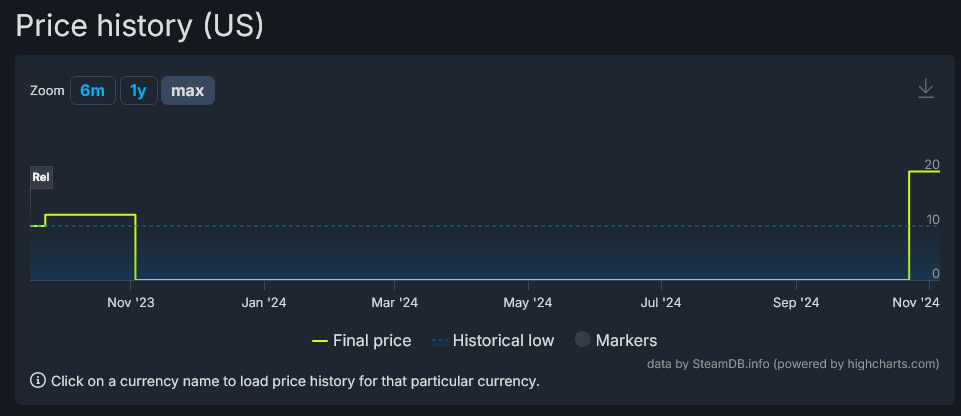Screen dimensions: 961x416
Task: Hide the Historical low series label
Action: point(503,341)
